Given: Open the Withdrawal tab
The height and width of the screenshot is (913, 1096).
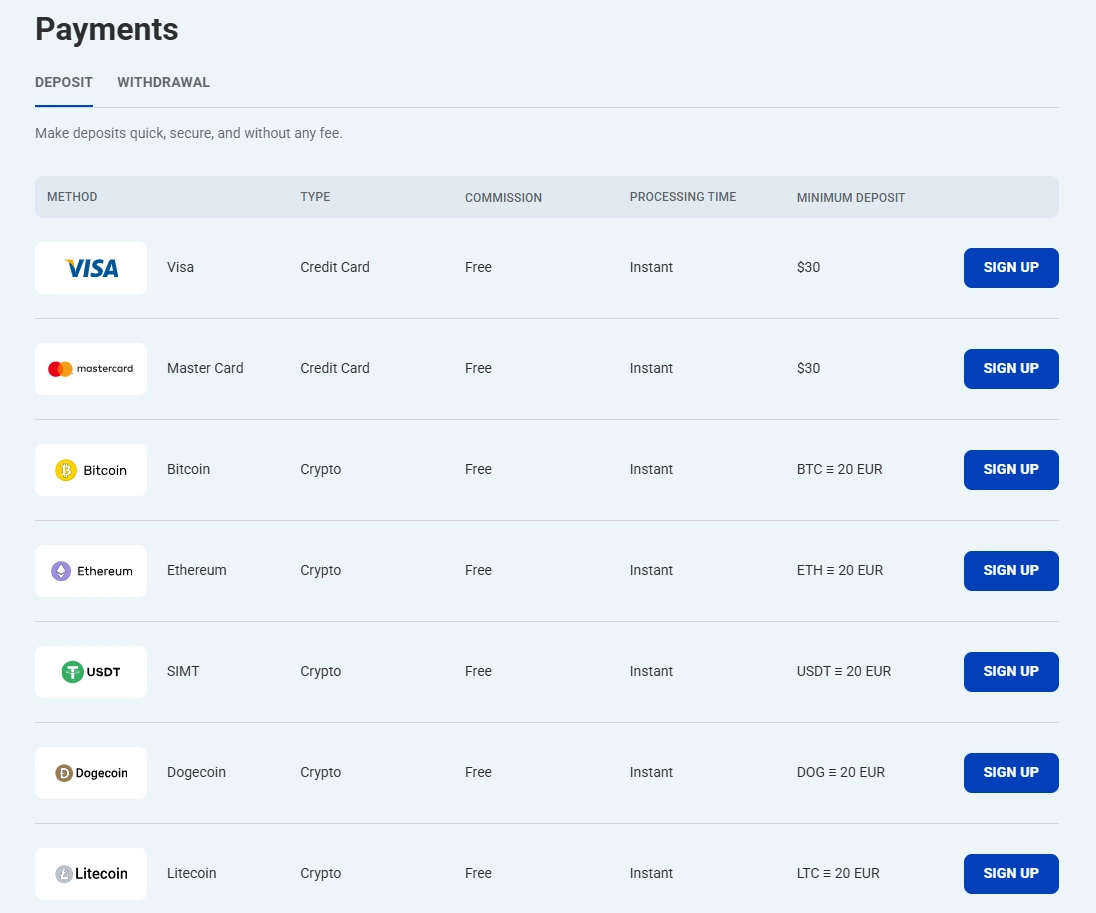Looking at the screenshot, I should (164, 82).
